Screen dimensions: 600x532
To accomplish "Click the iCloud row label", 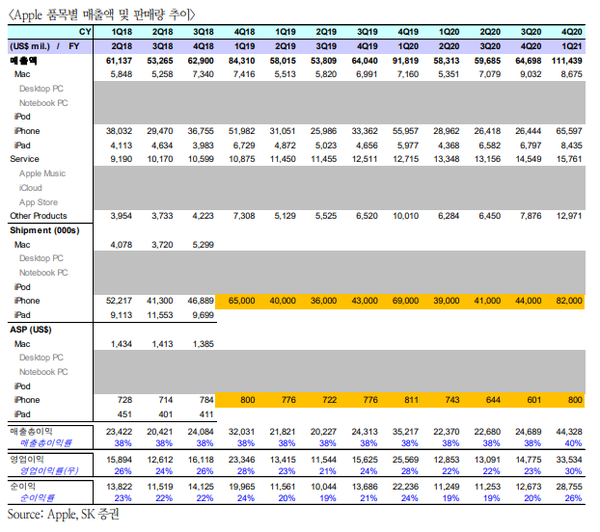I will [x=32, y=187].
